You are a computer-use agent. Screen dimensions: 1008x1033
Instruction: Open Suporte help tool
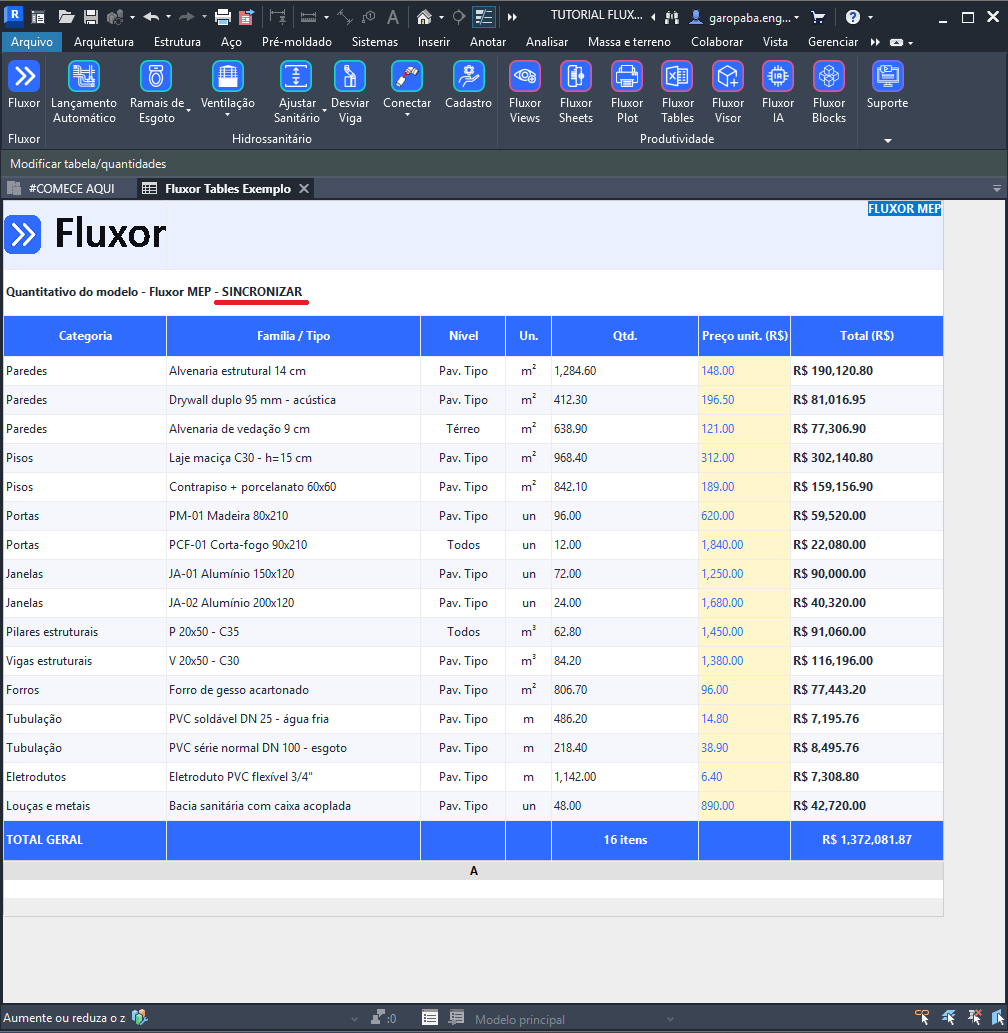coord(887,85)
